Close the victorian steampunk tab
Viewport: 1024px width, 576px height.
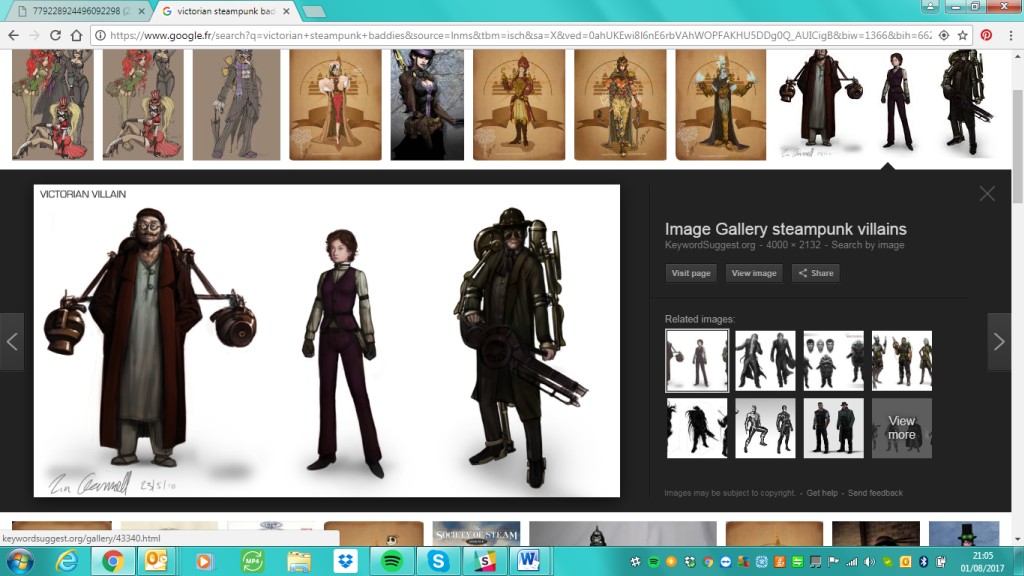(x=286, y=11)
